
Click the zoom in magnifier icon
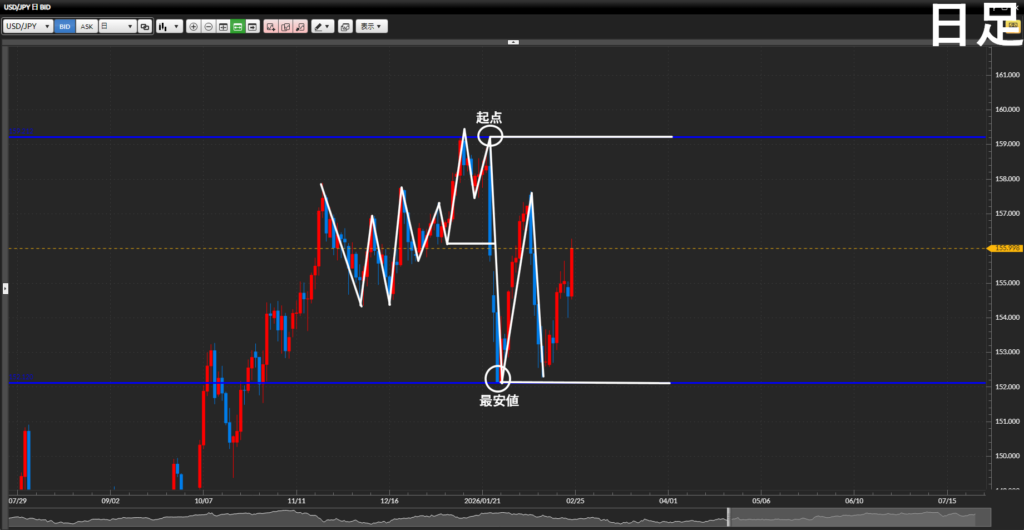point(194,26)
